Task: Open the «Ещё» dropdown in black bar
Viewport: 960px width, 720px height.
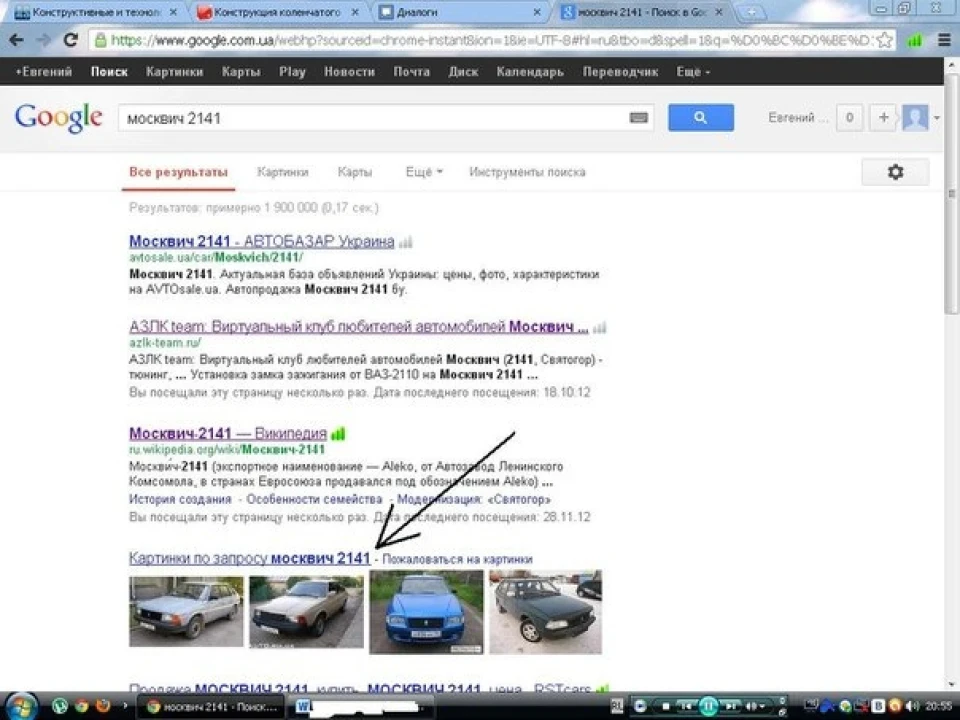Action: coord(693,72)
